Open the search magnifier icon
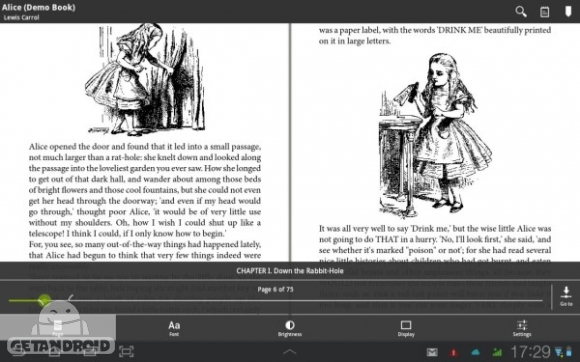This screenshot has height=362, width=580. [x=521, y=12]
